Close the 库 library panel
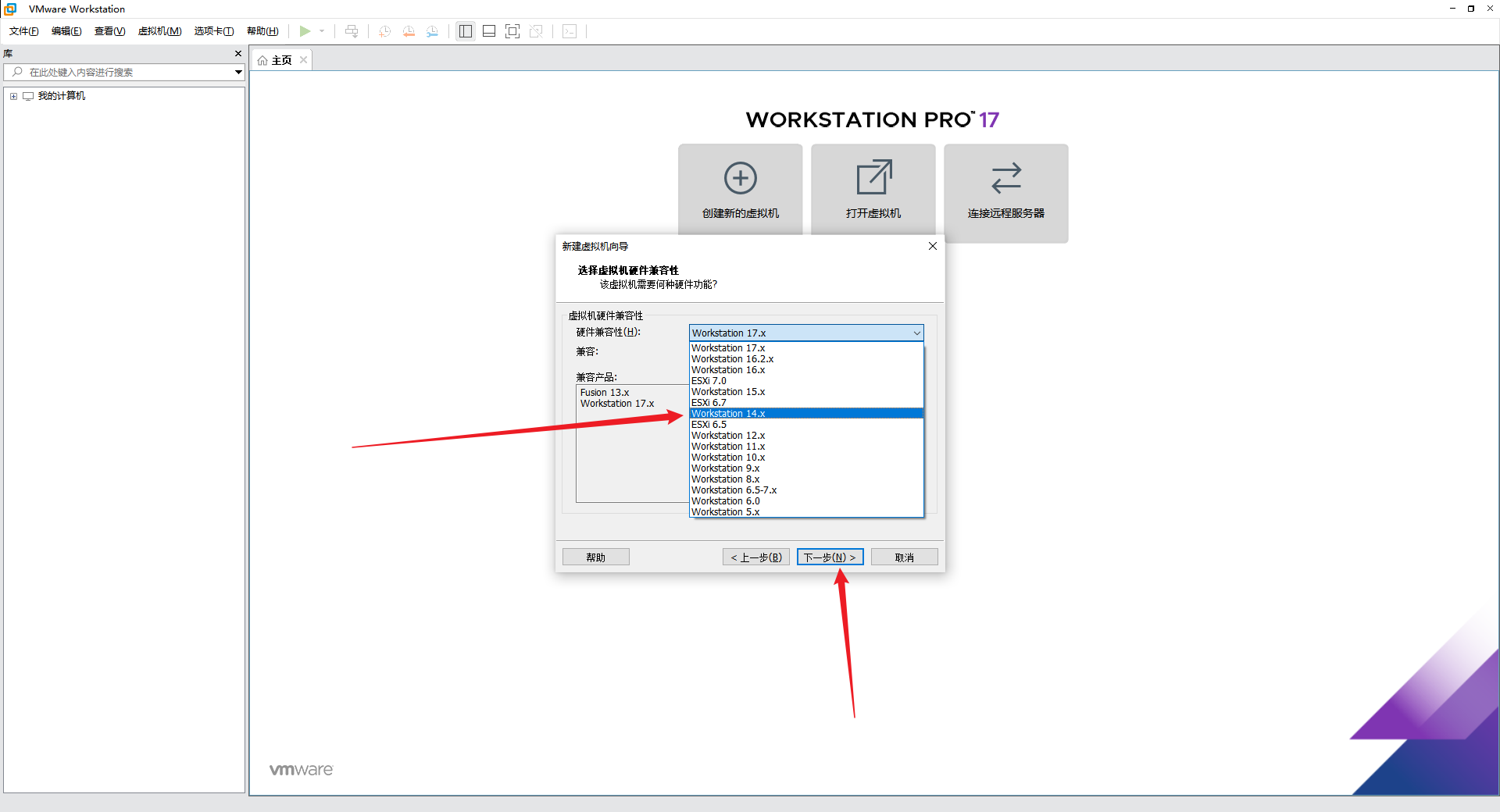The height and width of the screenshot is (812, 1500). coord(238,54)
